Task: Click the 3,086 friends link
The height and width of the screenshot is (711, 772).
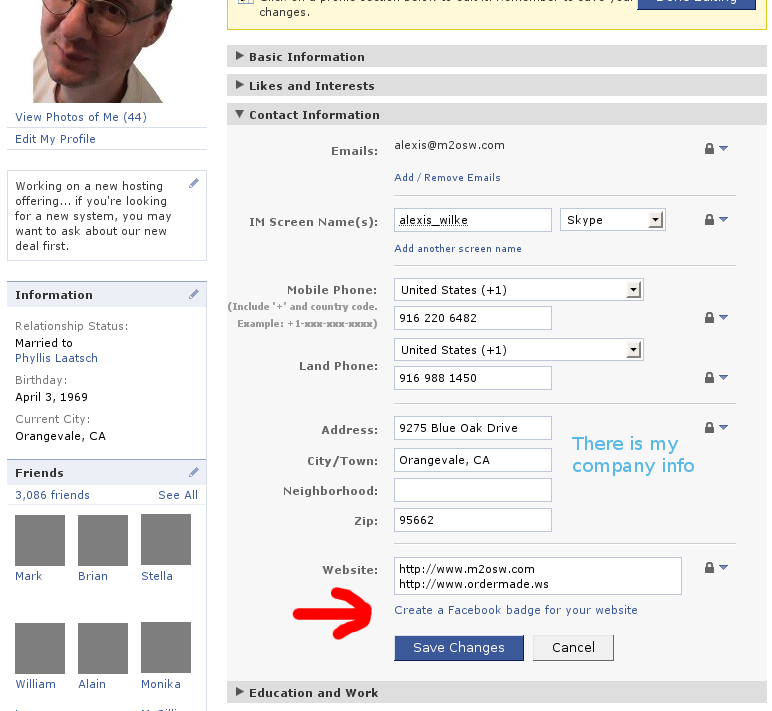Action: (52, 495)
